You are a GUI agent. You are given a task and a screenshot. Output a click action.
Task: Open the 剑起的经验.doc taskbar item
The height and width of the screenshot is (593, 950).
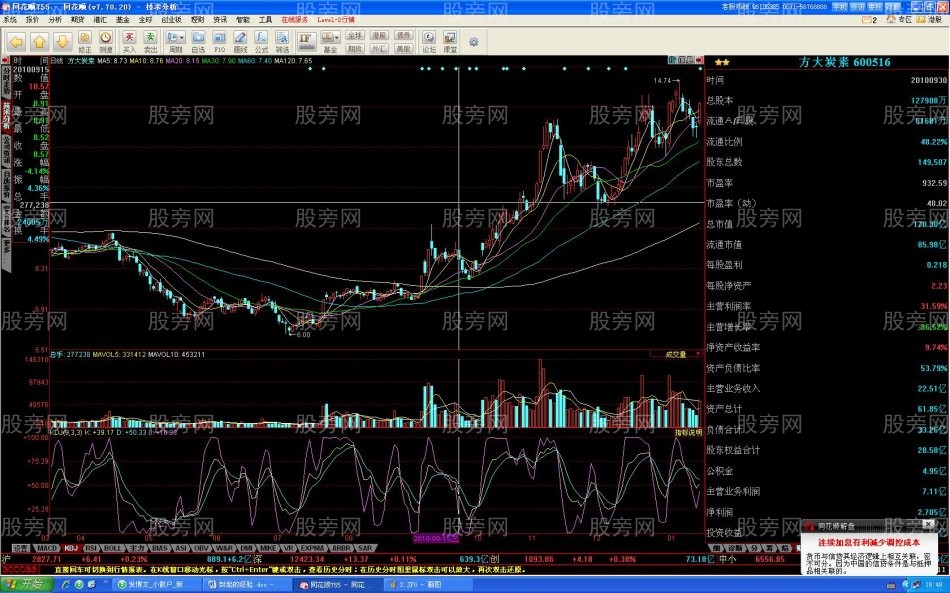247,585
